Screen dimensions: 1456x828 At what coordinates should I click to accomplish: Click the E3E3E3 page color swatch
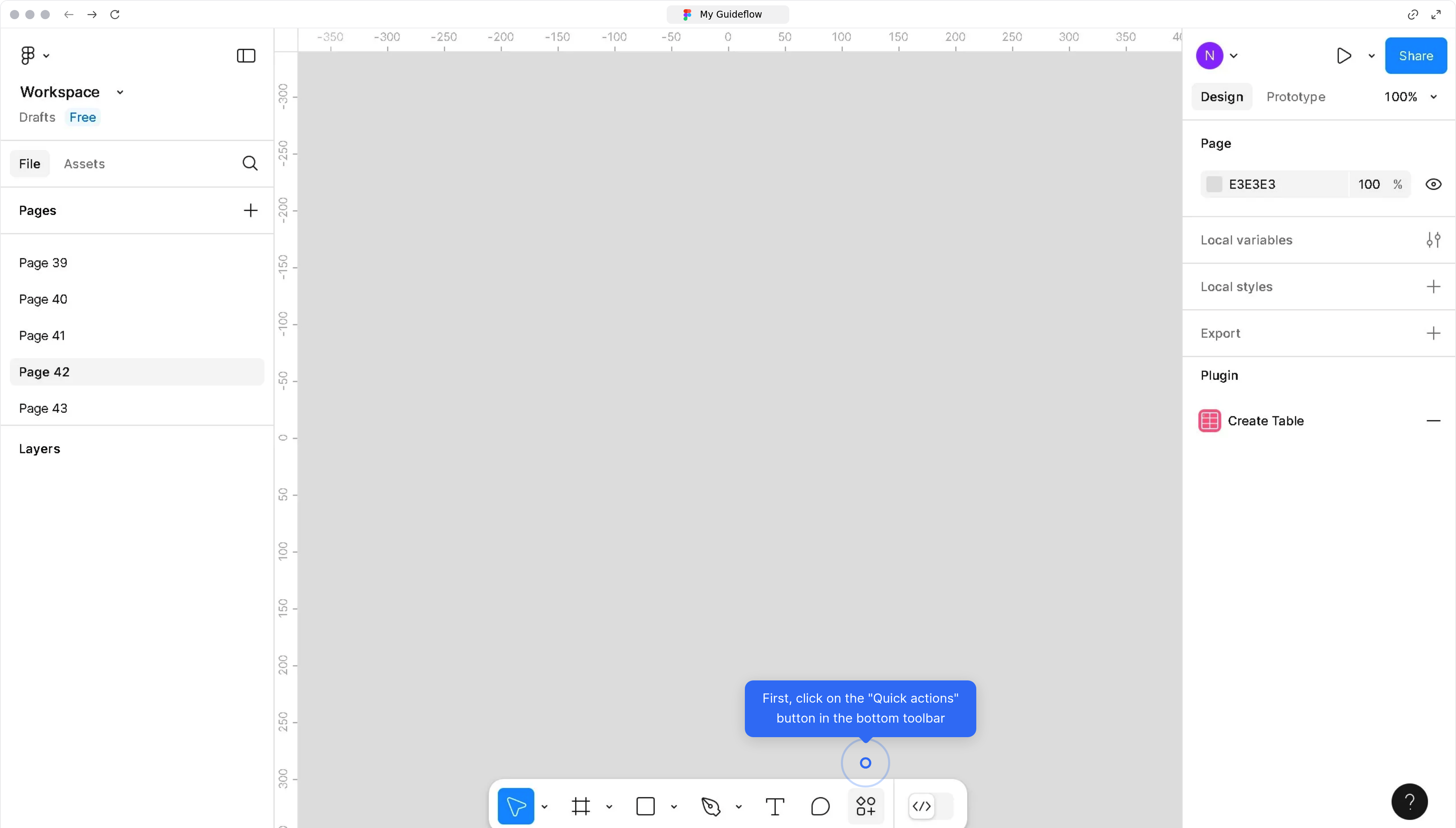pyautogui.click(x=1215, y=184)
